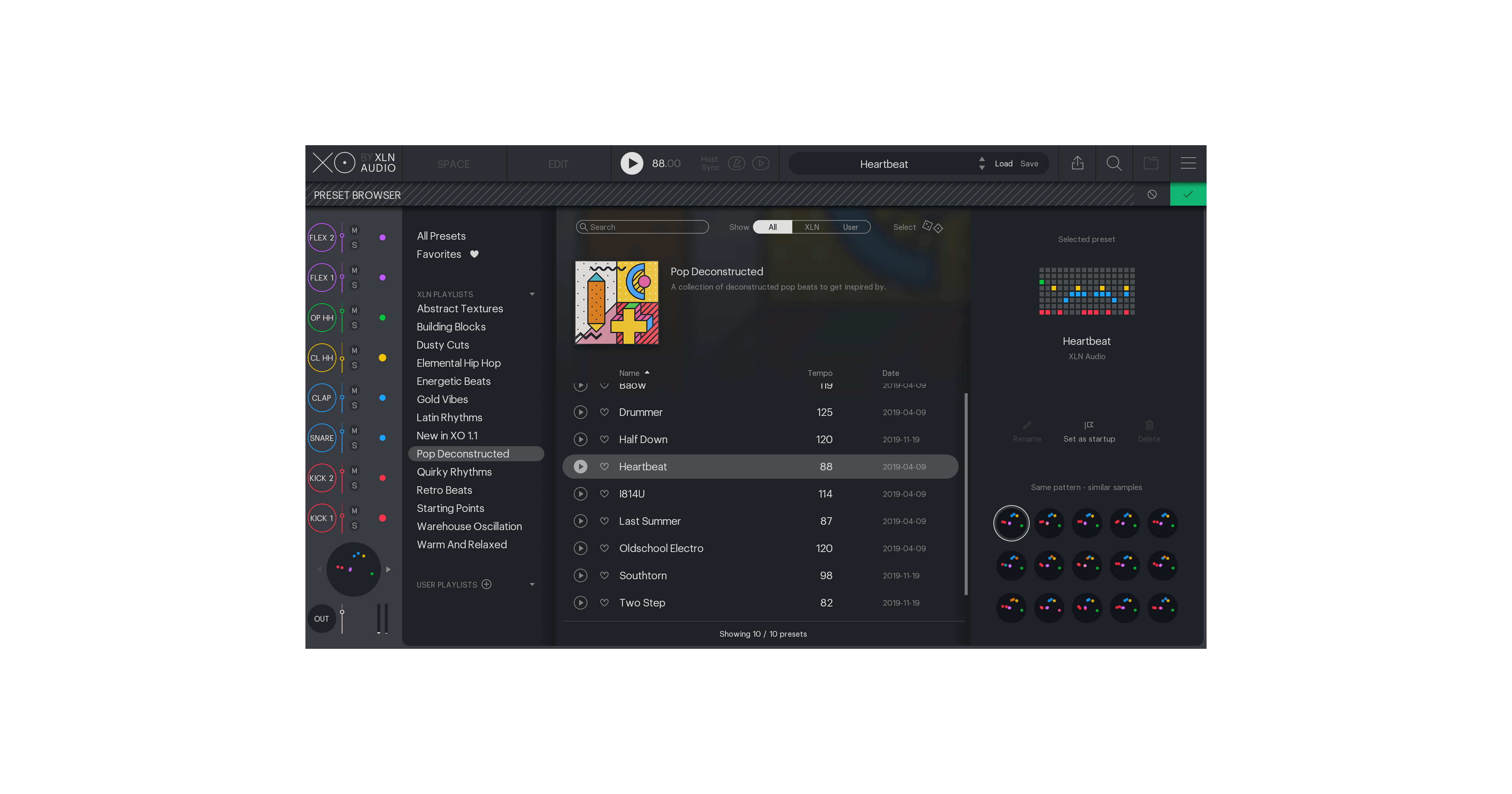Viewport: 1512px width, 794px height.
Task: Show only User presets filter
Action: pyautogui.click(x=850, y=227)
